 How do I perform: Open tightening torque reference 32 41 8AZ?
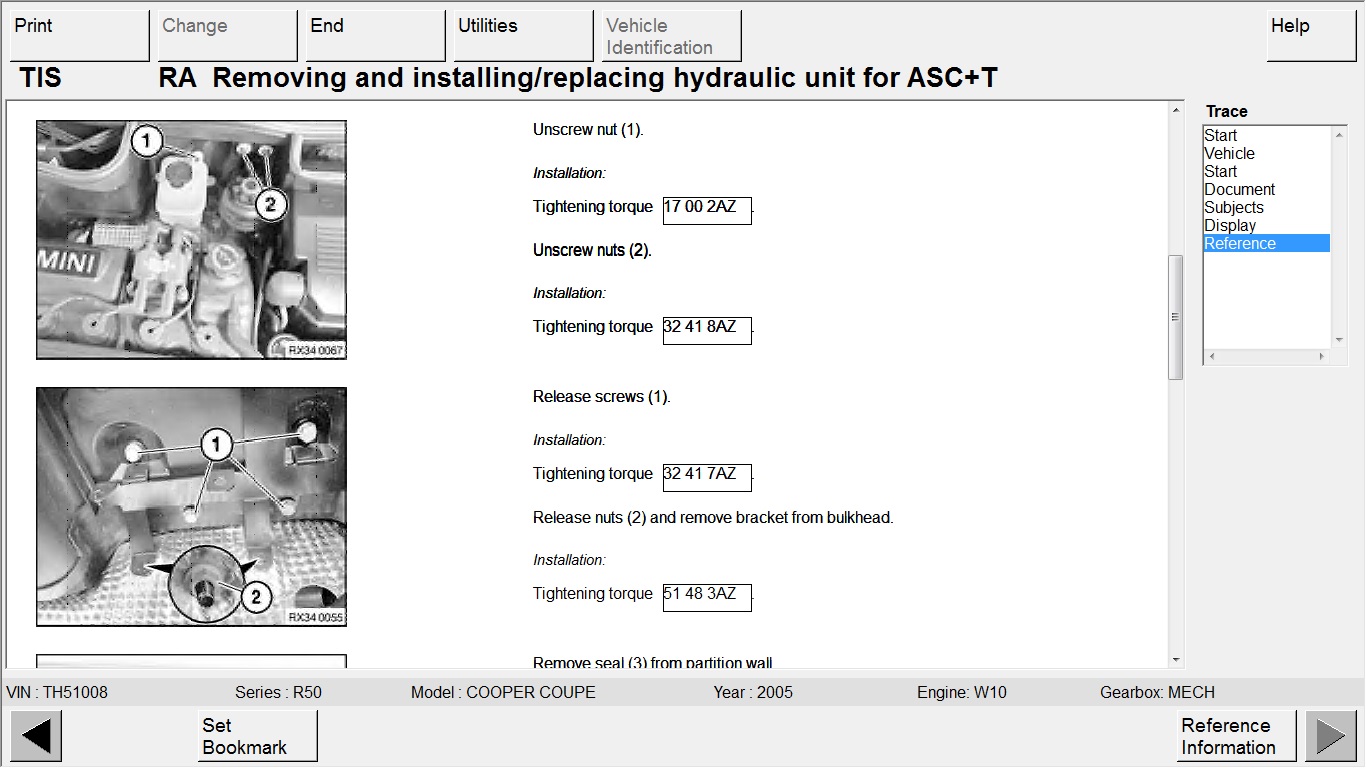click(x=707, y=330)
